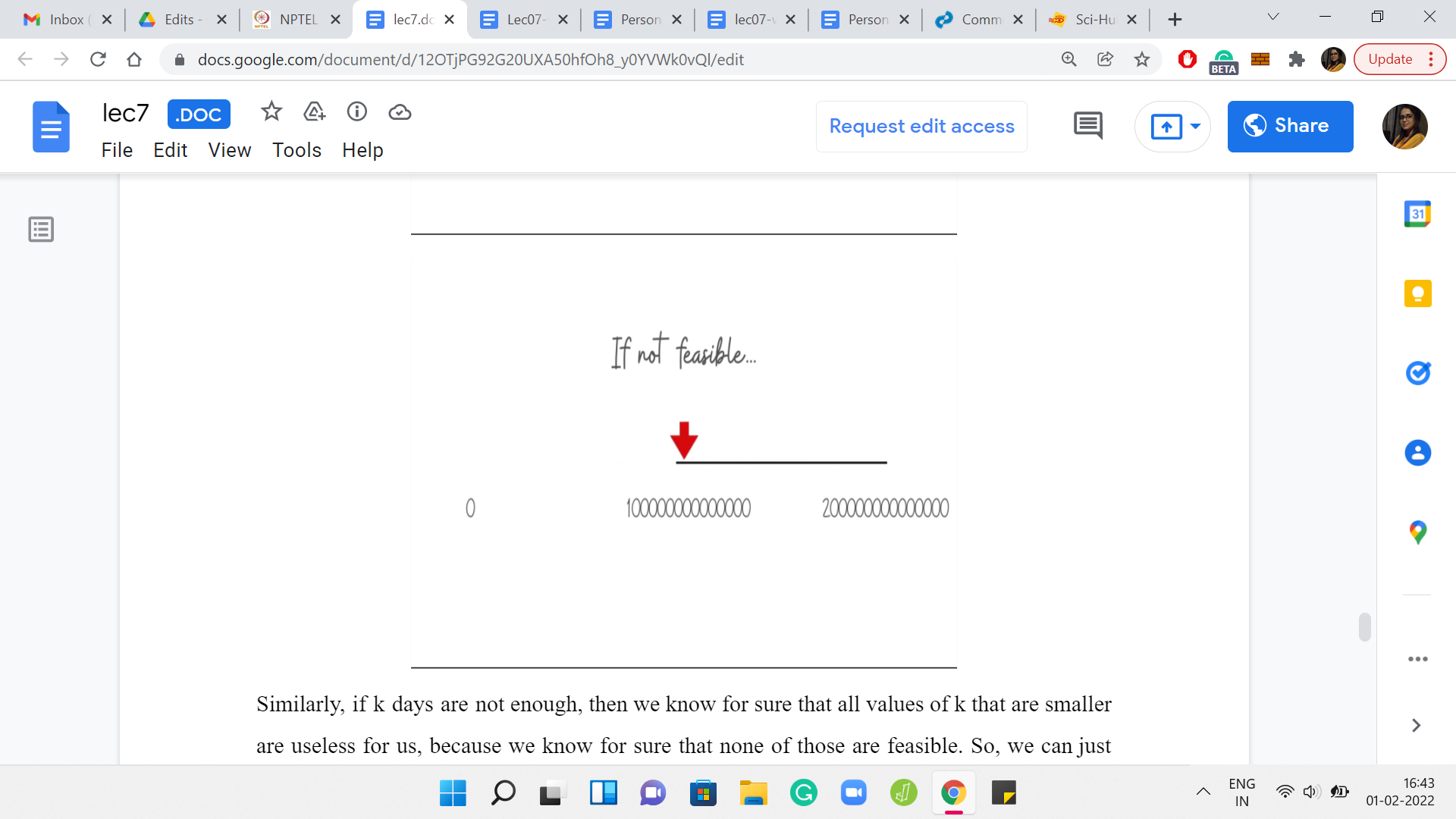This screenshot has height=819, width=1456.
Task: Click Request edit access button
Action: tap(921, 126)
